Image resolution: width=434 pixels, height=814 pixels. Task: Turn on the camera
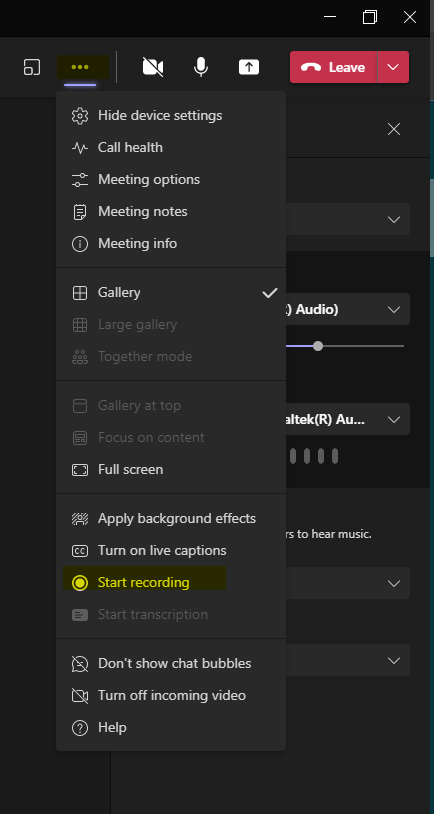pyautogui.click(x=153, y=67)
